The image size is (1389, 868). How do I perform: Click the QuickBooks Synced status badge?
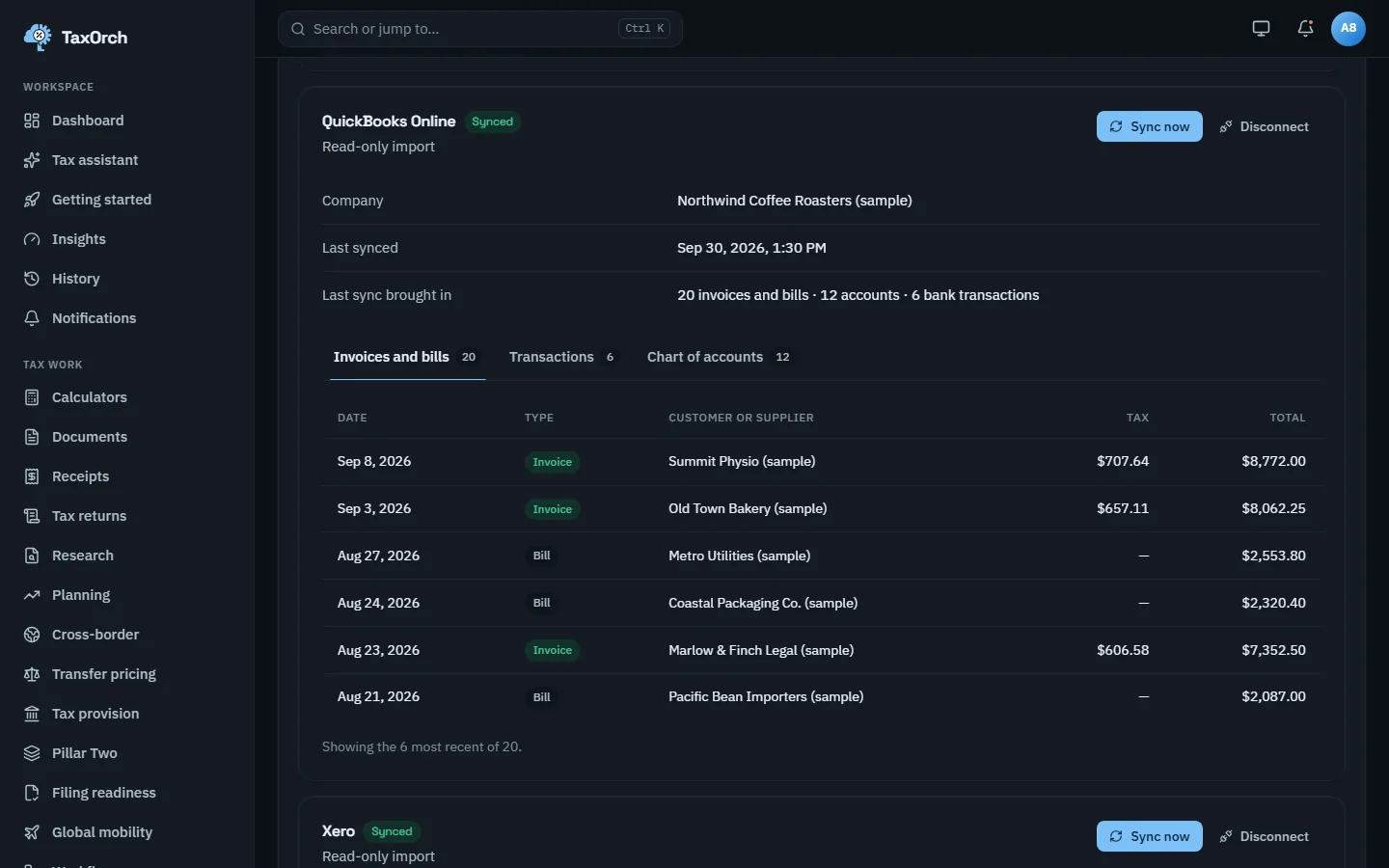(493, 122)
